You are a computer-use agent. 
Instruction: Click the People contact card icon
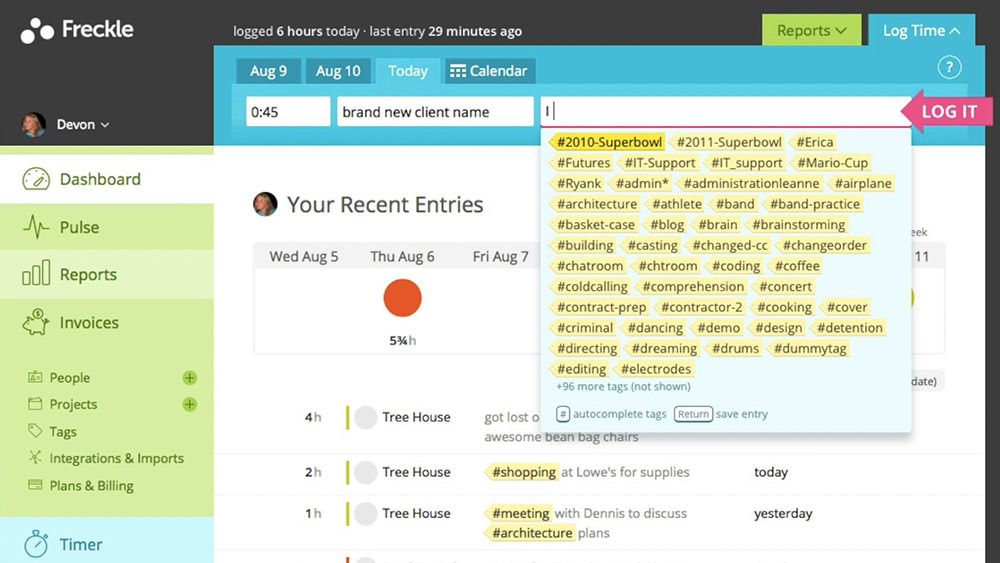tap(35, 377)
